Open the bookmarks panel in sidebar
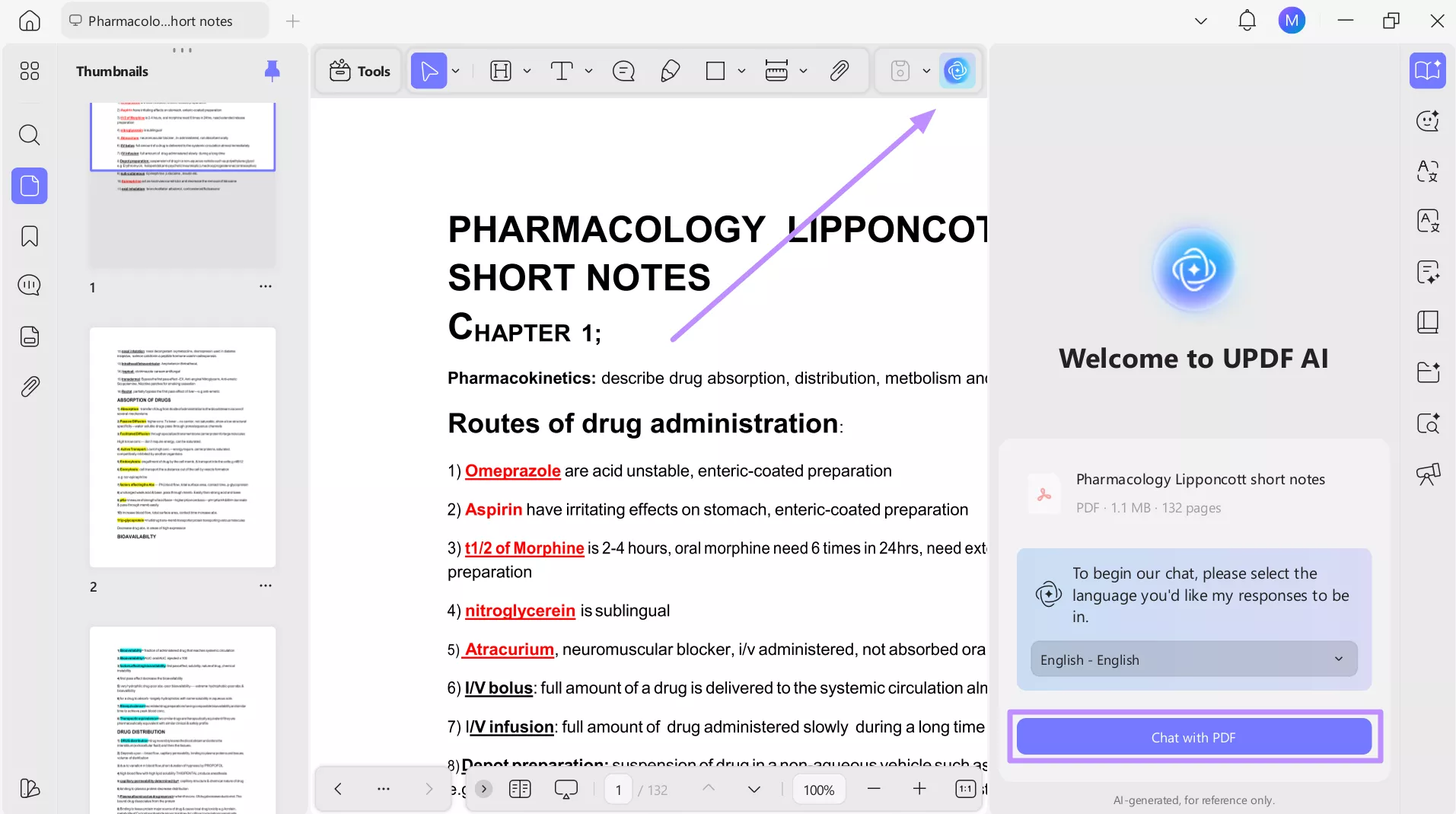Screen dimensions: 1456x814 [29, 236]
